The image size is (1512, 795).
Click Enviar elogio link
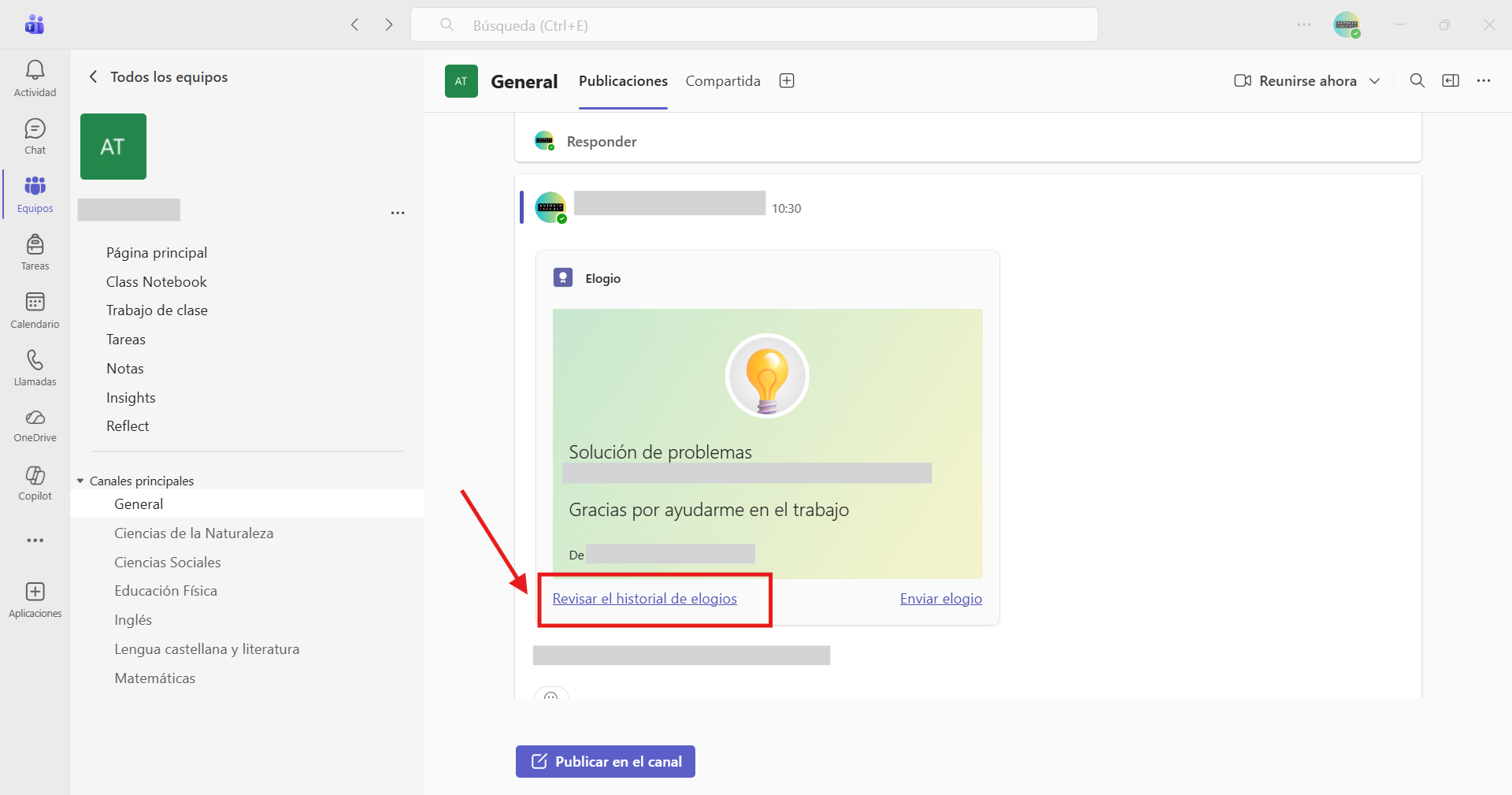pyautogui.click(x=941, y=598)
